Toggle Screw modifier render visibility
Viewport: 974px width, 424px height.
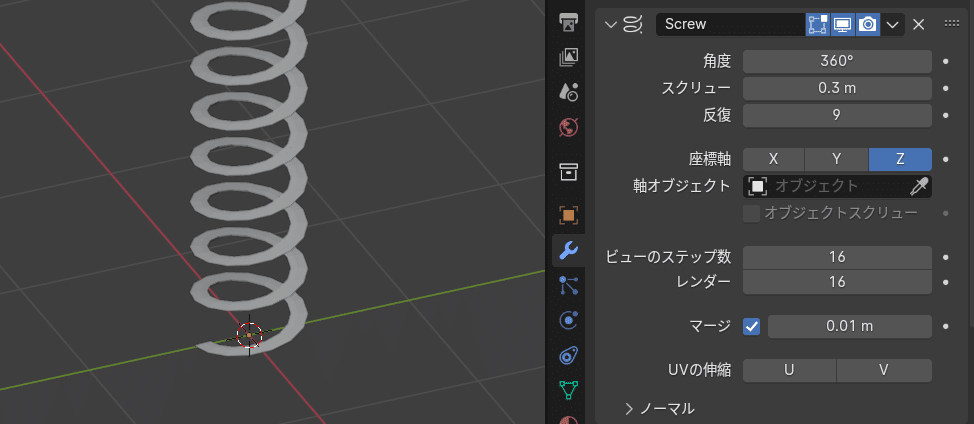pyautogui.click(x=867, y=25)
